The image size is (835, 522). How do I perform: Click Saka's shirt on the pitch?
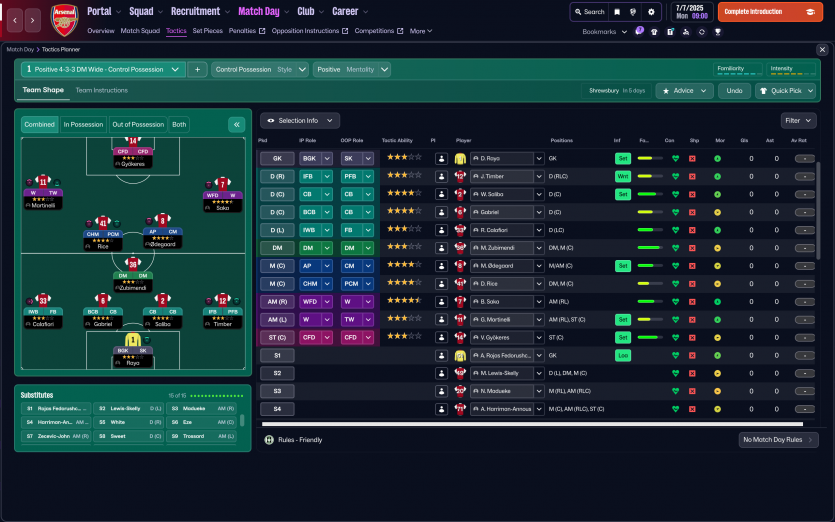coord(222,186)
